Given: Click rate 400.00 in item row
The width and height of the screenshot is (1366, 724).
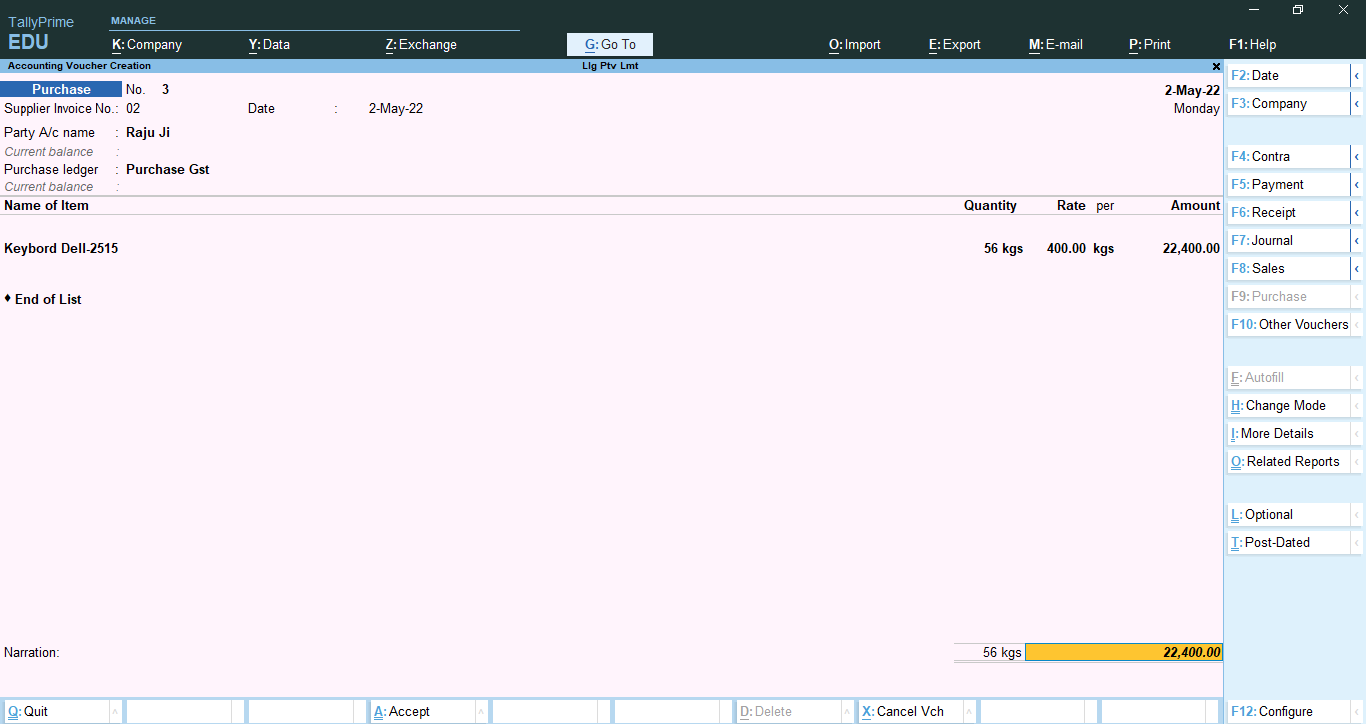Looking at the screenshot, I should pos(1066,248).
